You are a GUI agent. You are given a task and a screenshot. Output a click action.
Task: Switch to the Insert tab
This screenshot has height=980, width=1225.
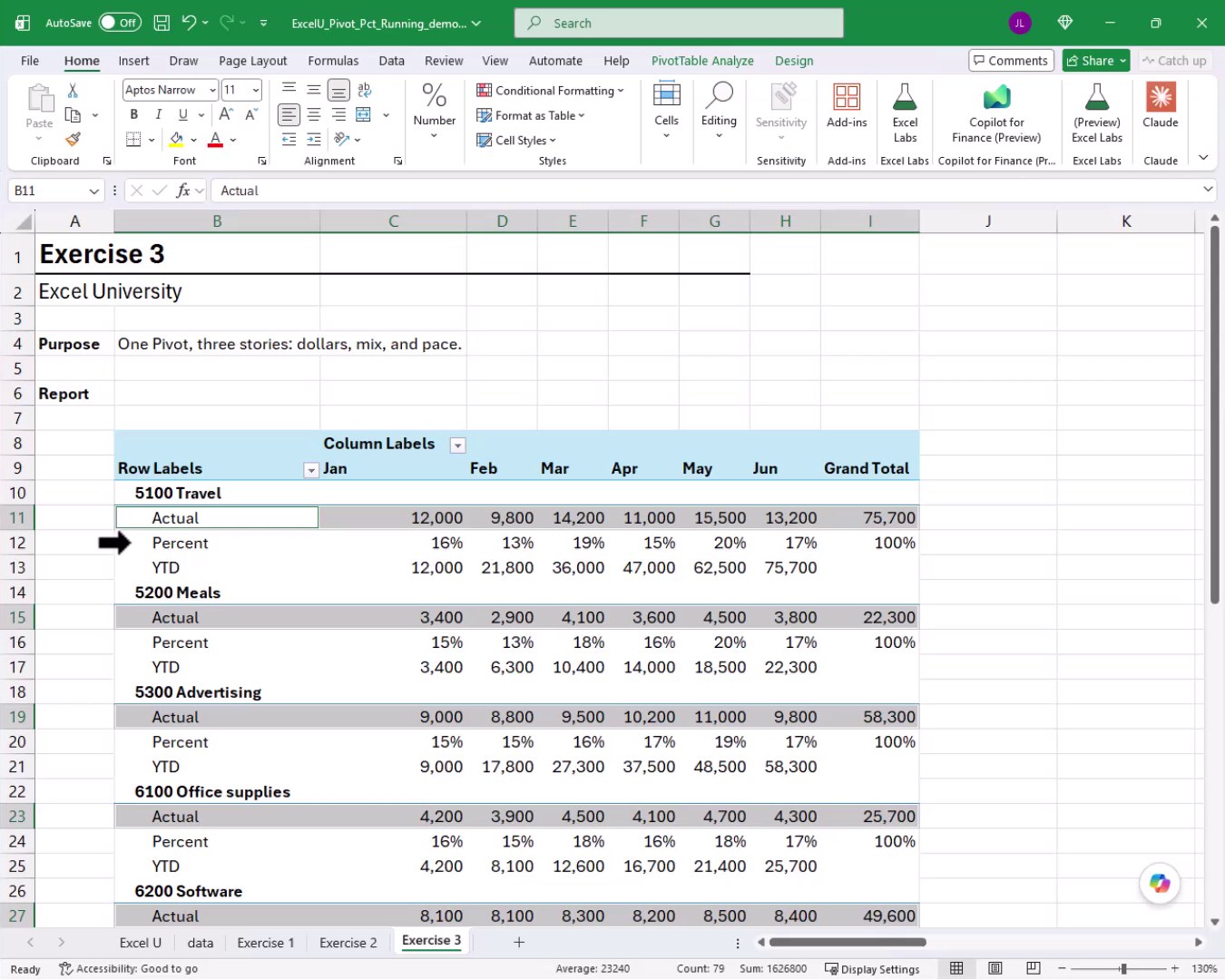pyautogui.click(x=133, y=61)
